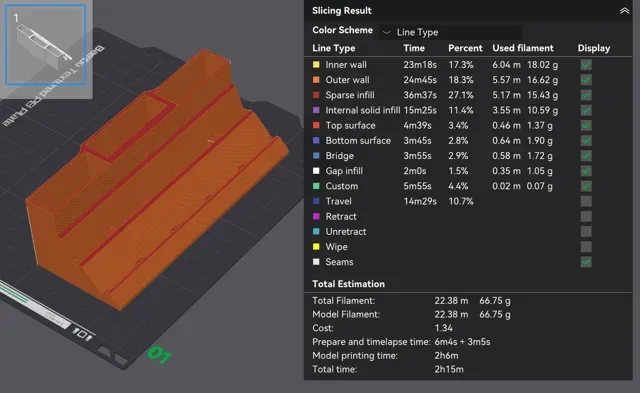Hide Top surface lines checkbox
This screenshot has height=393, width=640.
586,125
